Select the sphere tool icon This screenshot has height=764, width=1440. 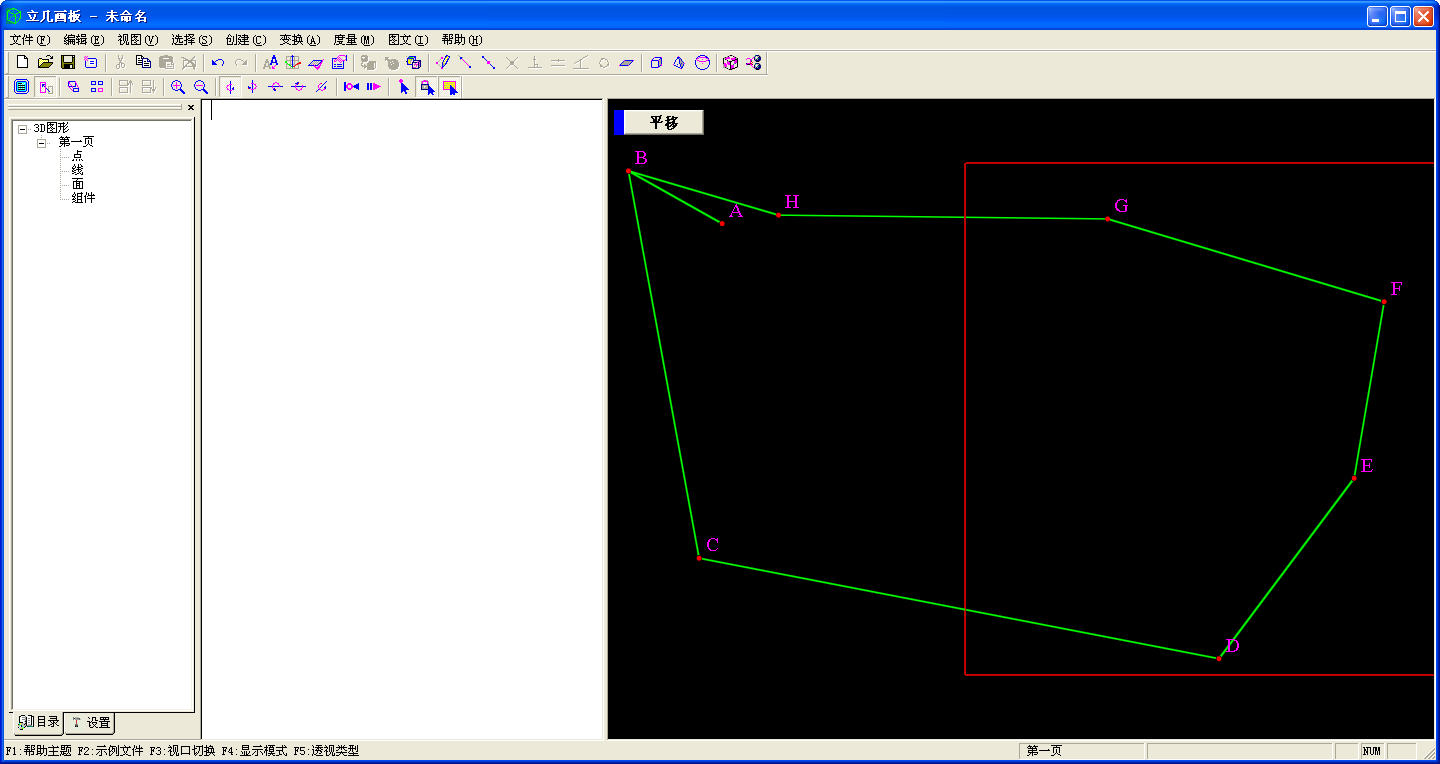point(703,62)
